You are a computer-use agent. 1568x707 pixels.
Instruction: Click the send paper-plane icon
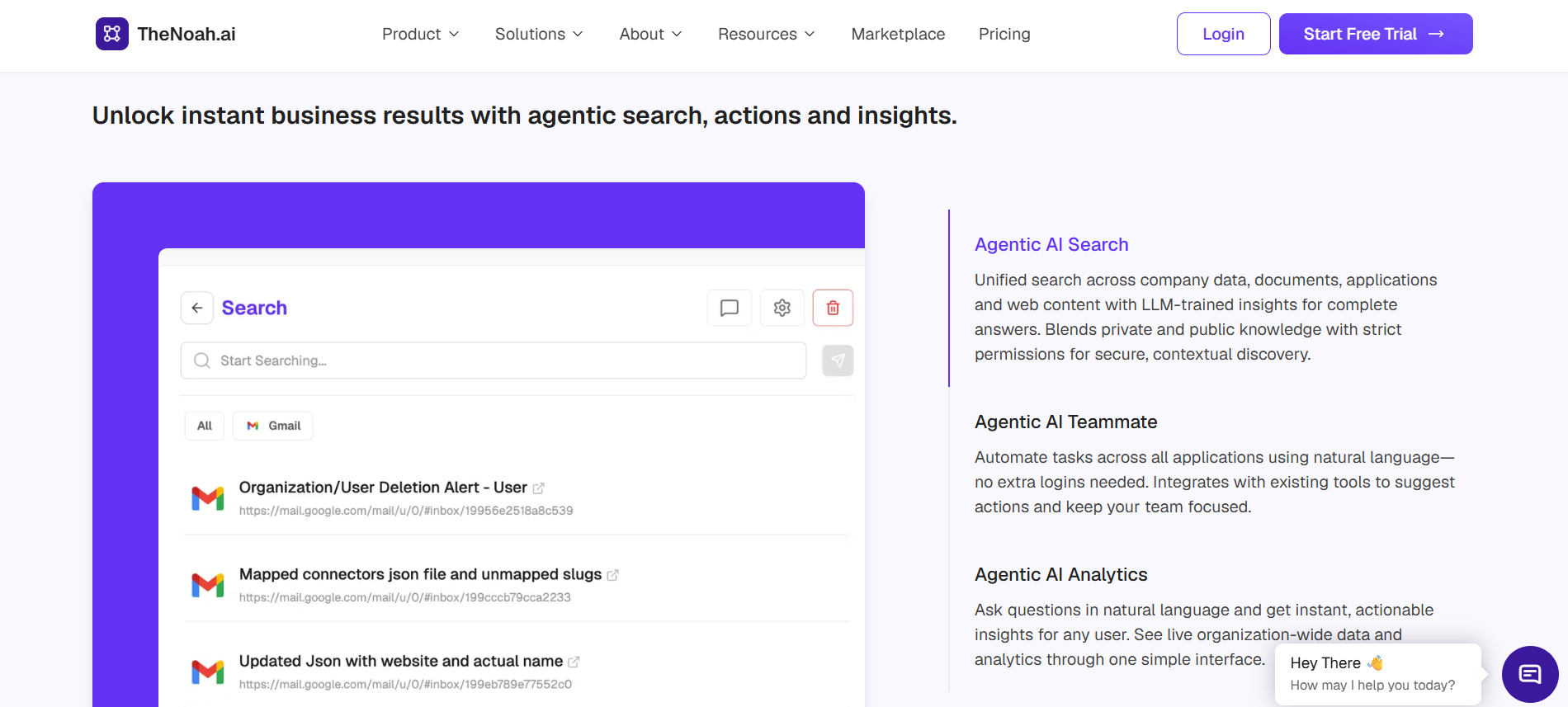pos(838,361)
